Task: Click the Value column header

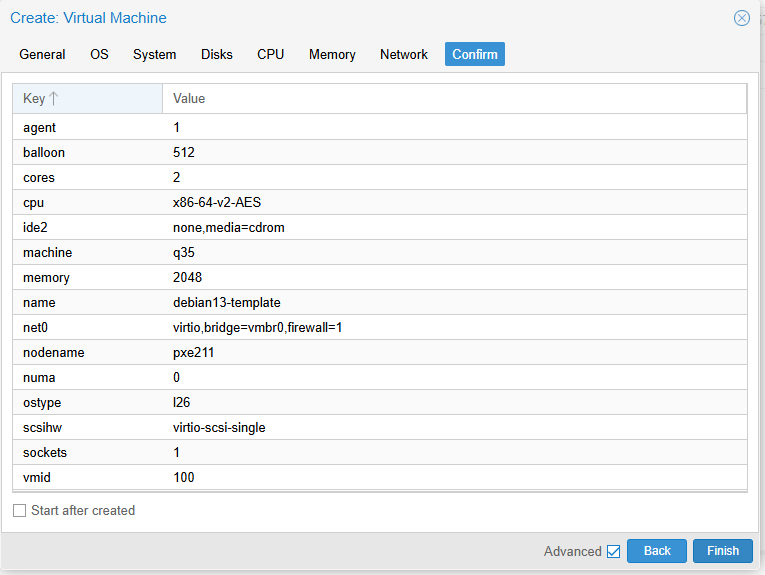Action: pos(454,99)
